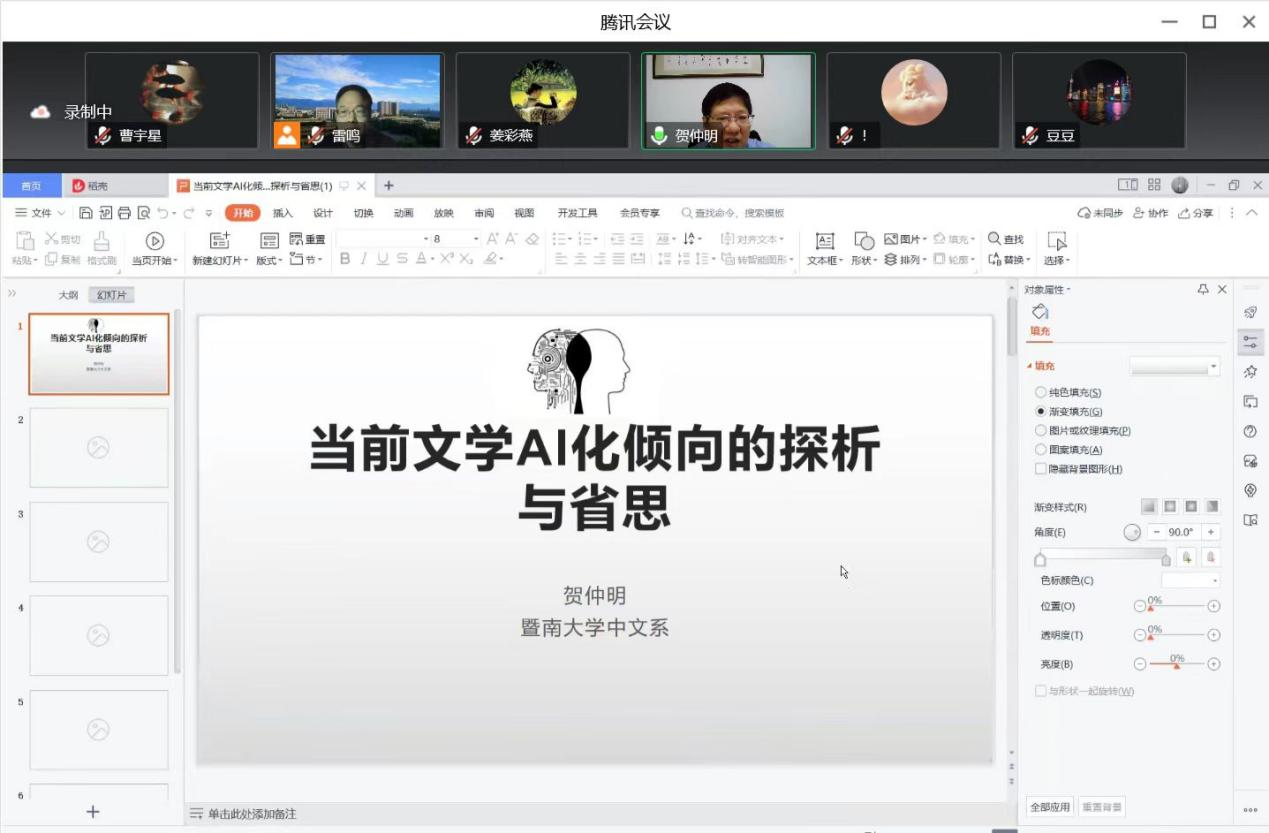
Task: Start slideshow with 当页开始 play icon
Action: pyautogui.click(x=154, y=240)
